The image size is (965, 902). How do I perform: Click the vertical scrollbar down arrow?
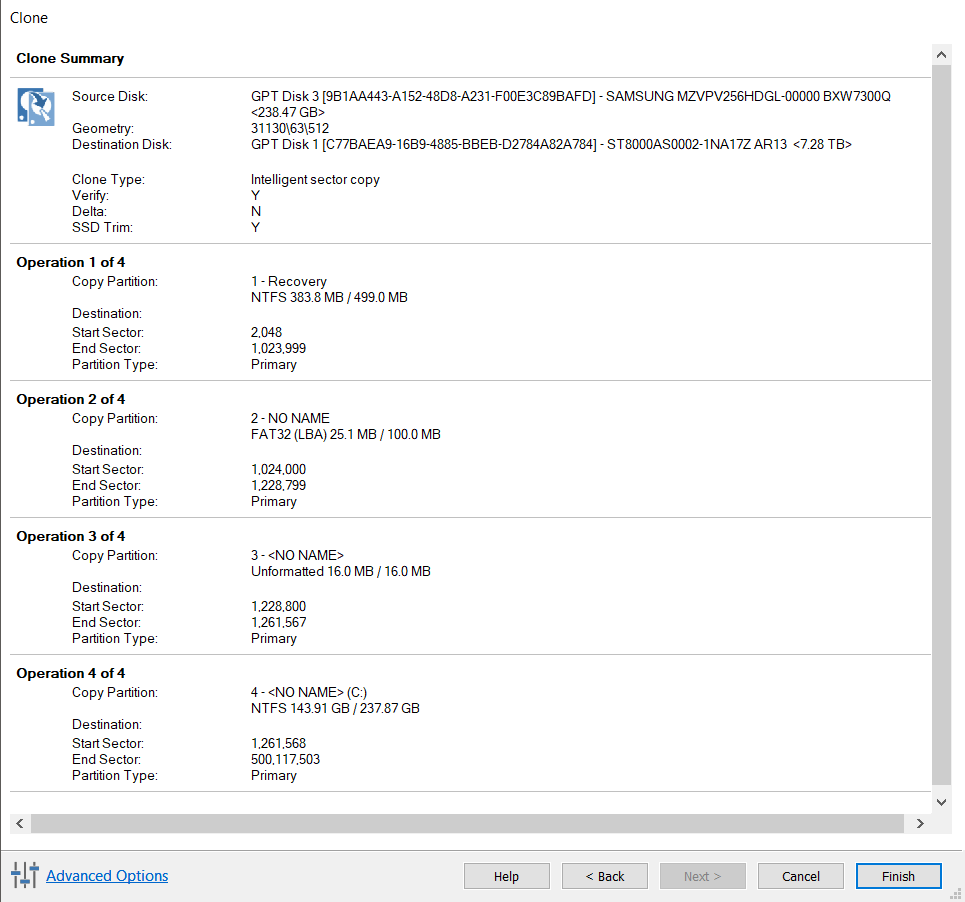(x=941, y=802)
